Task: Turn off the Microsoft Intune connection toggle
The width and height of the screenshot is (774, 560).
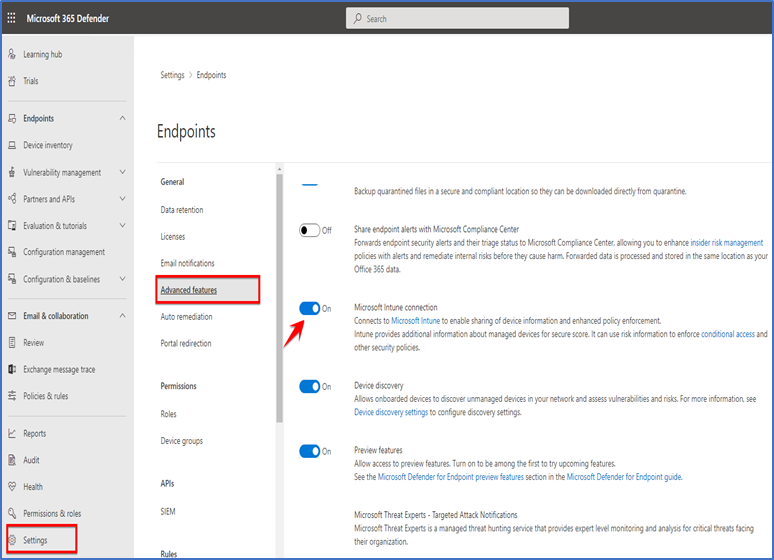Action: point(310,308)
